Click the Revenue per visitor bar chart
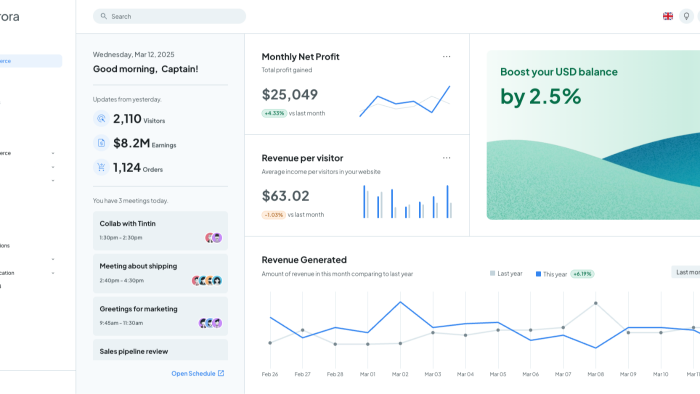700x394 pixels. (x=407, y=202)
